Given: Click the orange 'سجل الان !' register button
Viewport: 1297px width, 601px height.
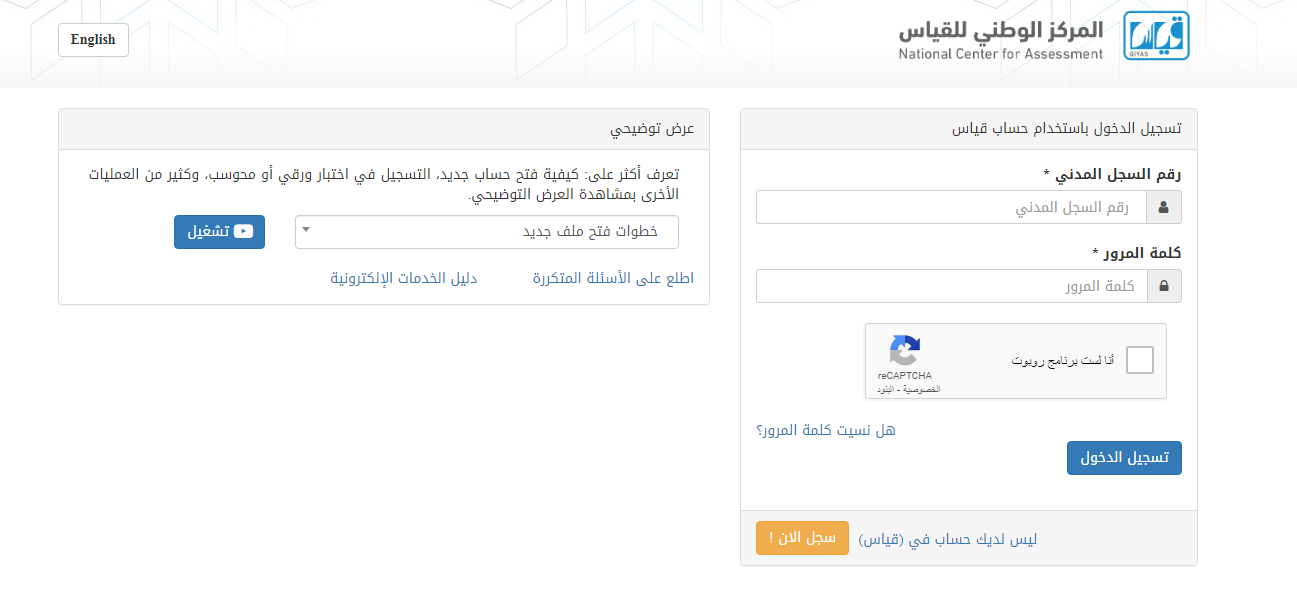Looking at the screenshot, I should pos(802,538).
